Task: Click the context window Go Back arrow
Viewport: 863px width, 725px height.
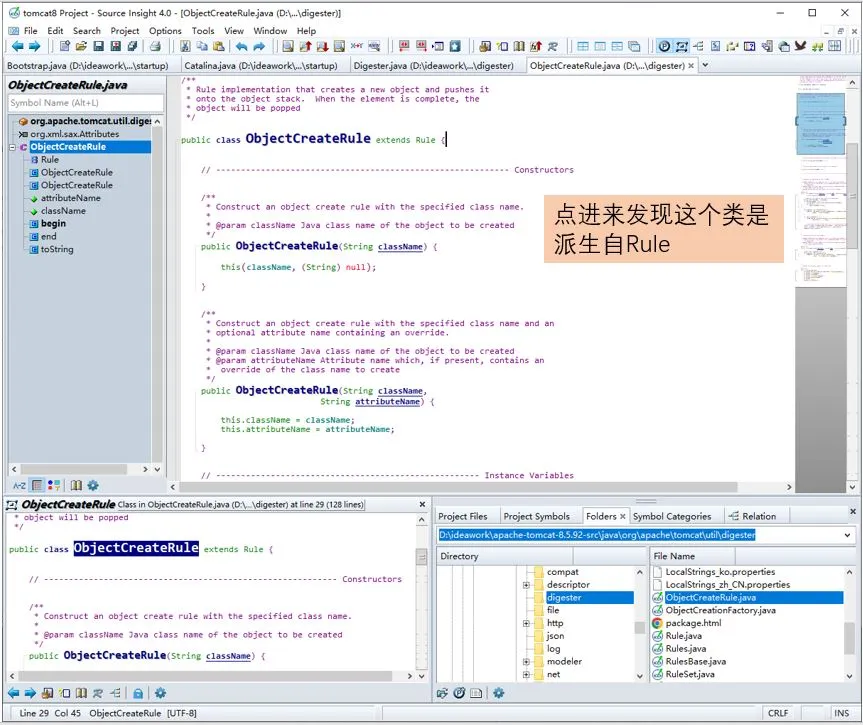Action: tap(14, 693)
